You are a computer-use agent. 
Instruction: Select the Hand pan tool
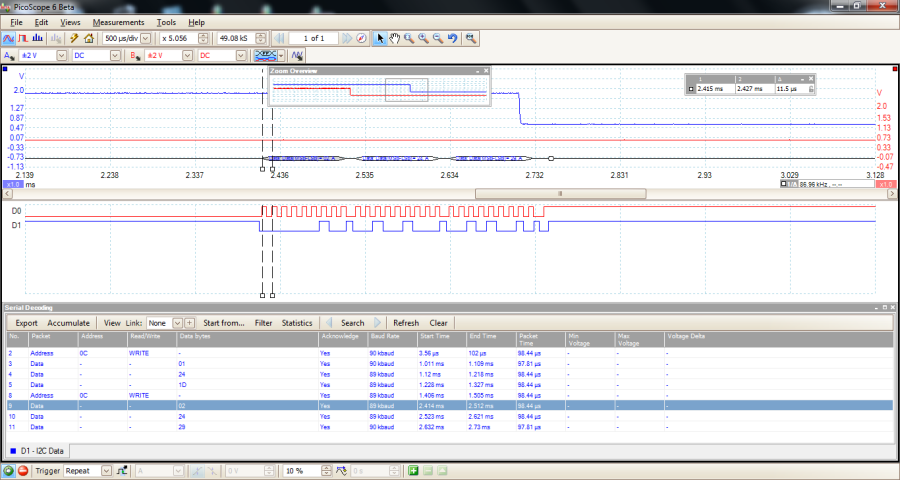[x=395, y=38]
